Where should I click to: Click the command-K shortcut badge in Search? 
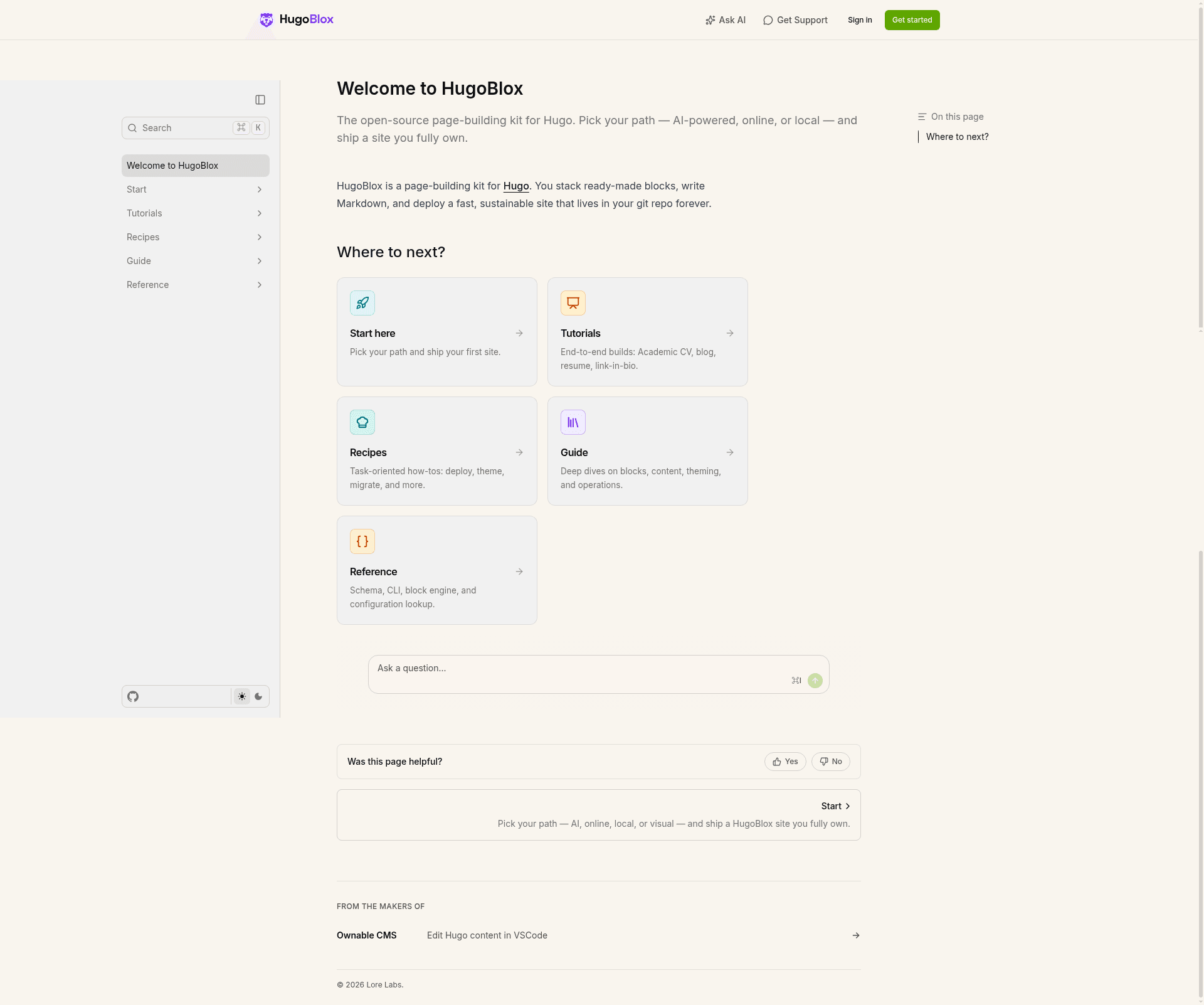(x=250, y=128)
